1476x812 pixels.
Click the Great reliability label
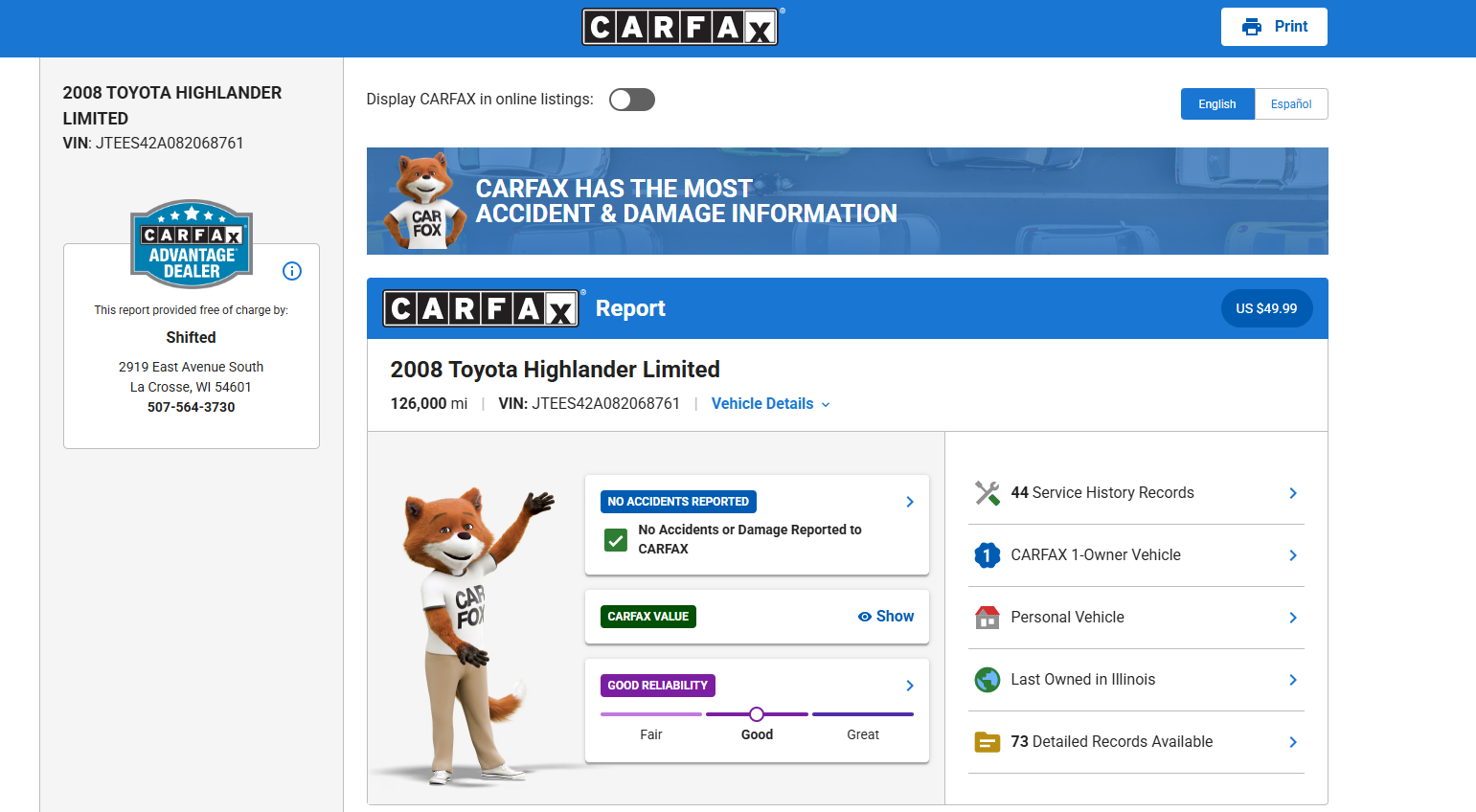pos(863,734)
